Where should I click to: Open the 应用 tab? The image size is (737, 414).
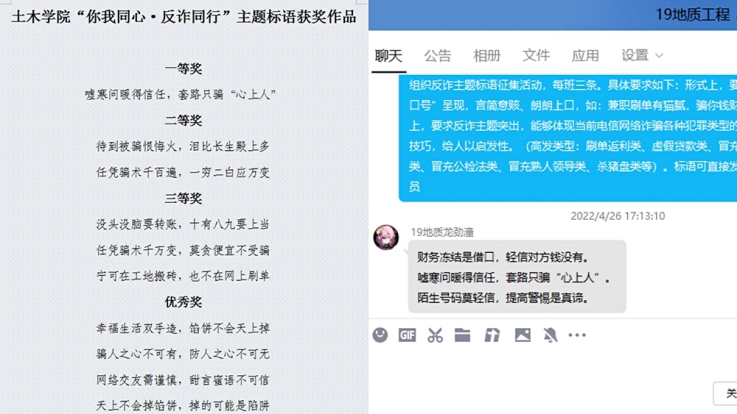(x=585, y=56)
